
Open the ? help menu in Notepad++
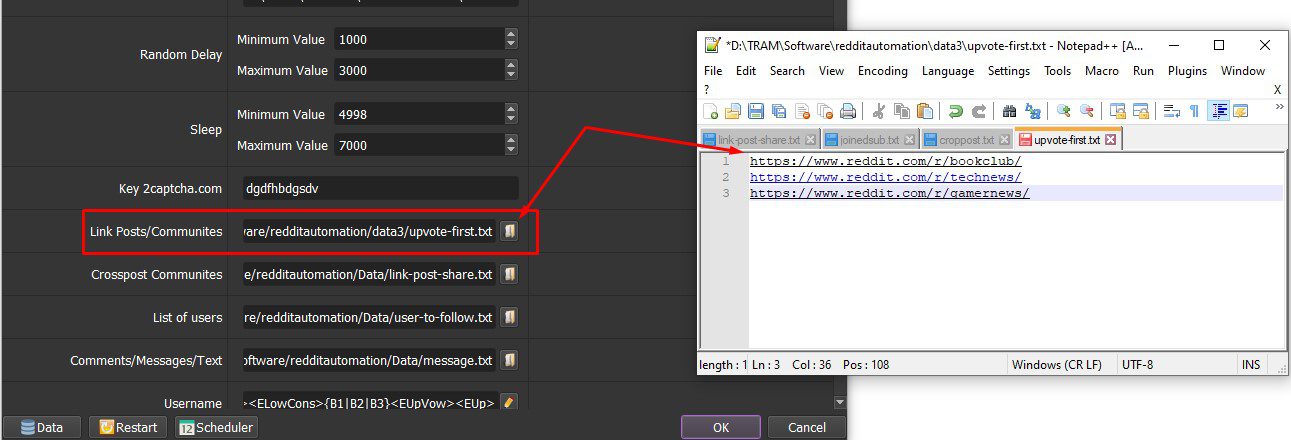click(x=706, y=89)
